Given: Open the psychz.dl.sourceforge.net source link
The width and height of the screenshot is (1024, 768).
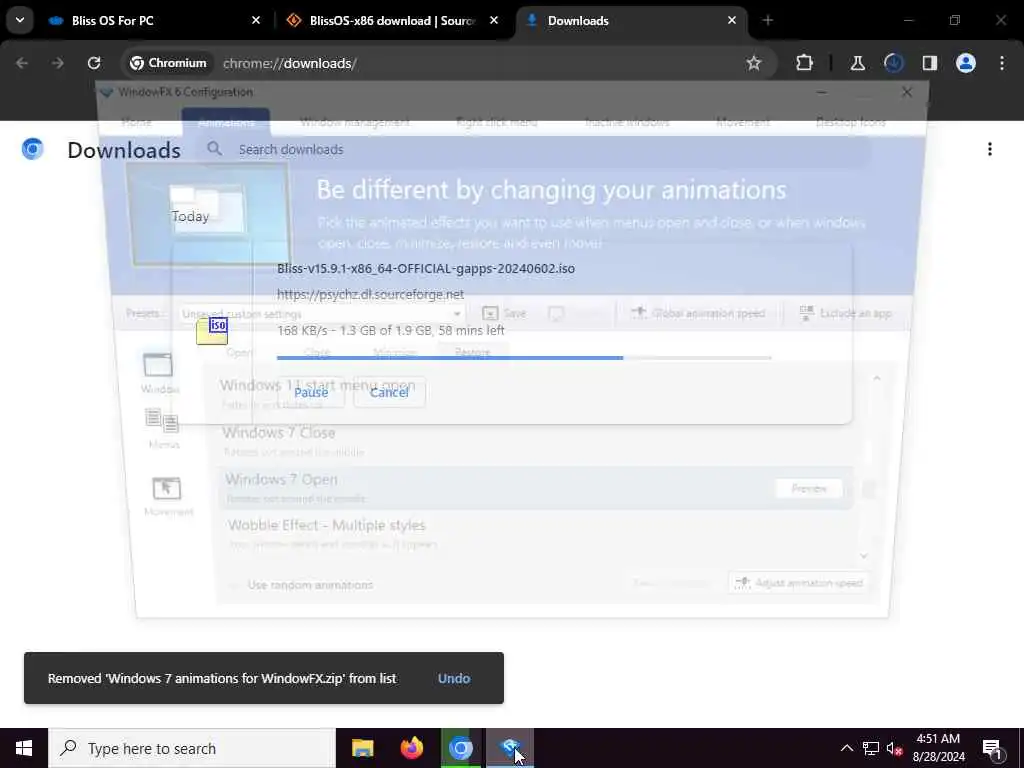Looking at the screenshot, I should click(x=370, y=295).
